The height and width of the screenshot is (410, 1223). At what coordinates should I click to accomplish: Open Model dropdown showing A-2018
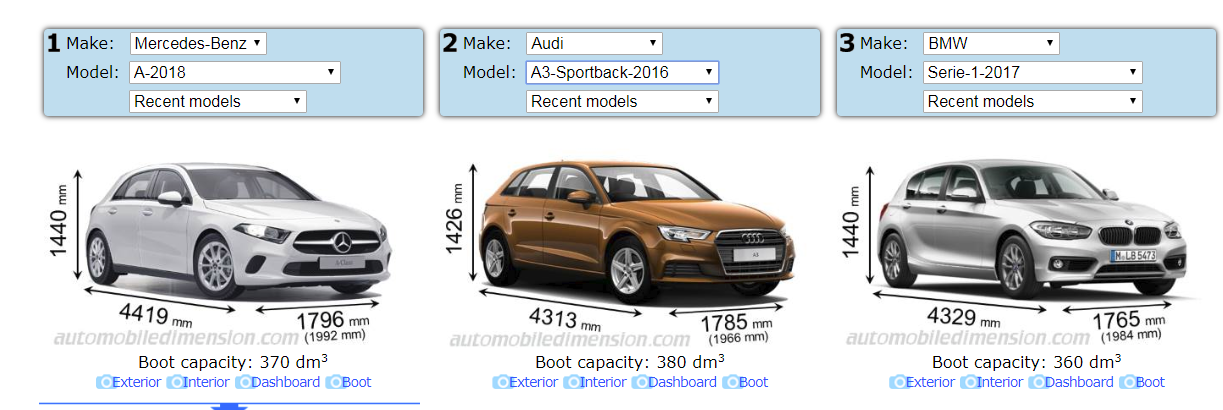coord(235,72)
